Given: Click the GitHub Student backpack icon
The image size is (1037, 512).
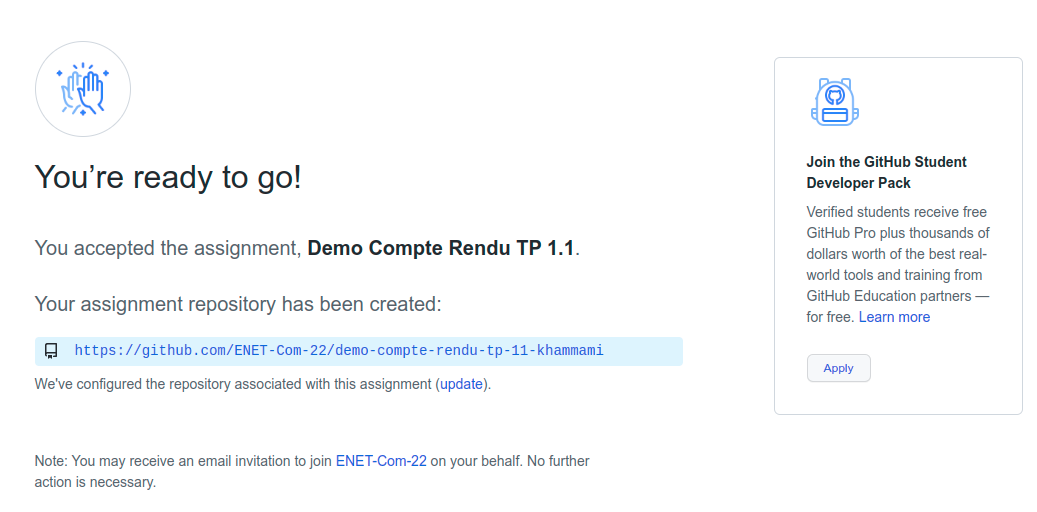Looking at the screenshot, I should pos(834,102).
